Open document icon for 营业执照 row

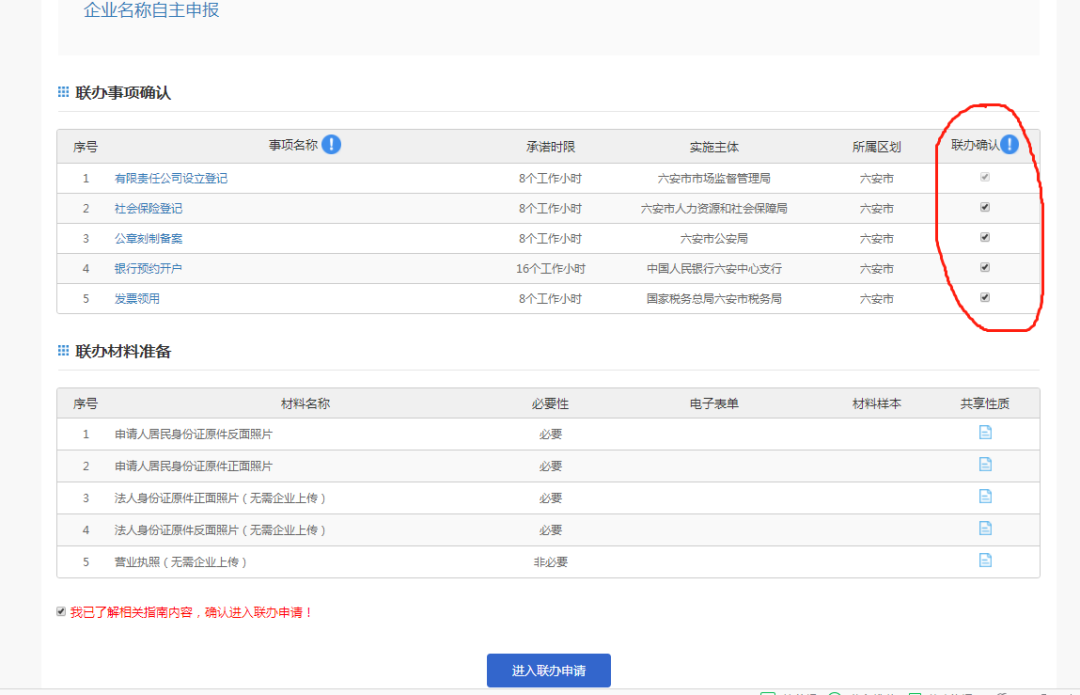[x=985, y=561]
